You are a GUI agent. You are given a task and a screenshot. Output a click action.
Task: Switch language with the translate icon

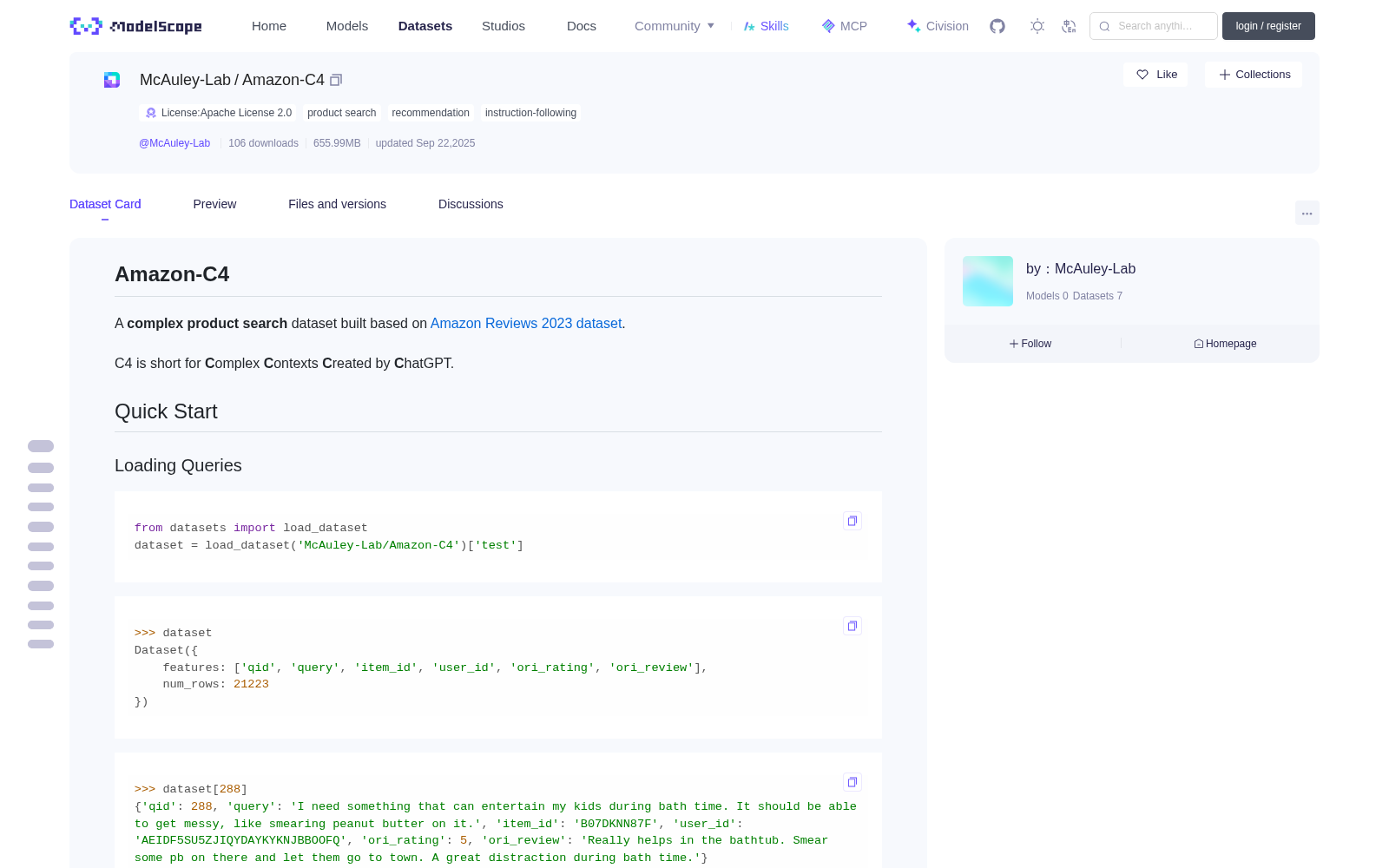[1069, 26]
